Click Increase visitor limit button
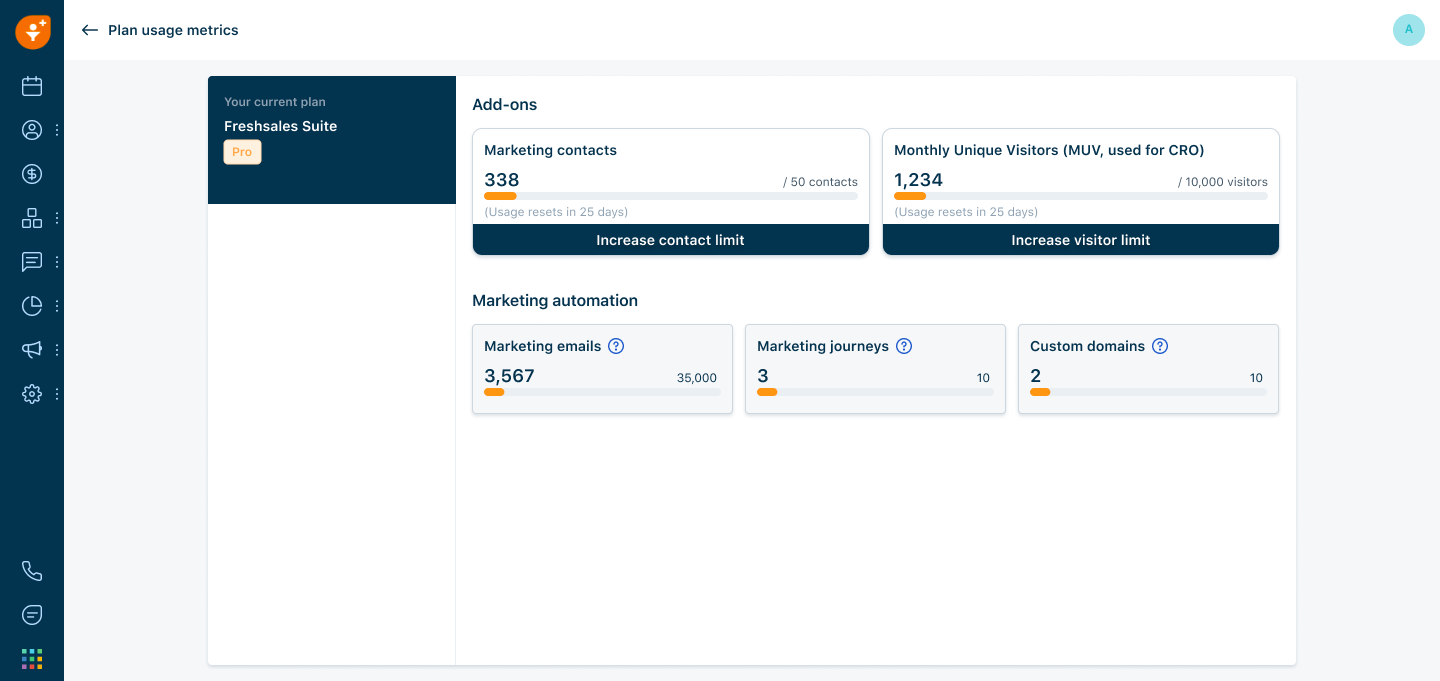 click(1081, 240)
